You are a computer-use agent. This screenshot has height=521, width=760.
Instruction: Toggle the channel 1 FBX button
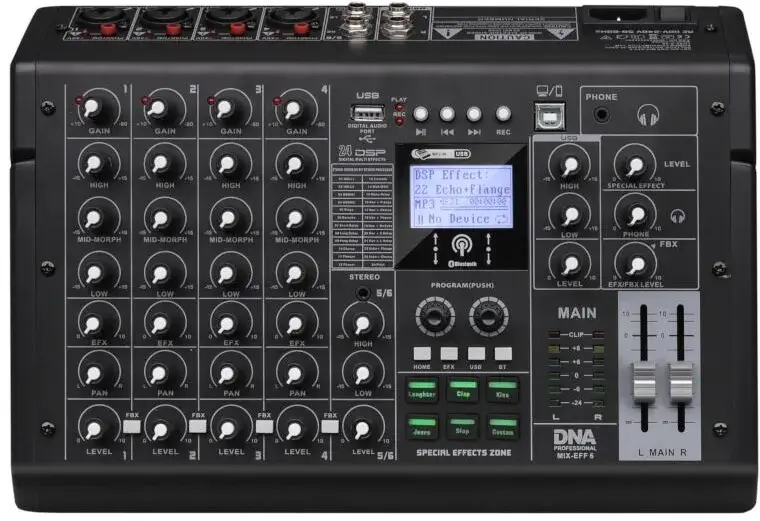coord(132,426)
